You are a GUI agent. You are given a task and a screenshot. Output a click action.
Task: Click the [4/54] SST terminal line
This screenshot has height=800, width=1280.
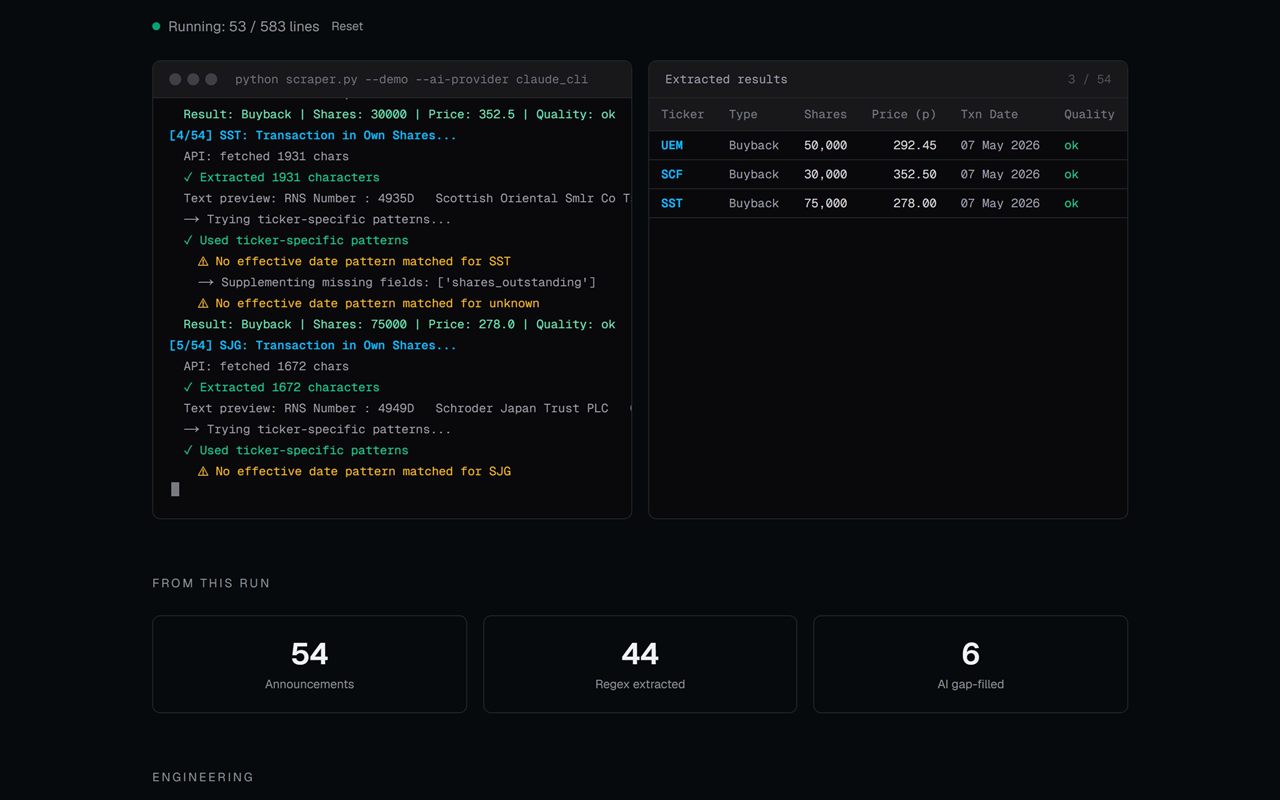[x=313, y=135]
